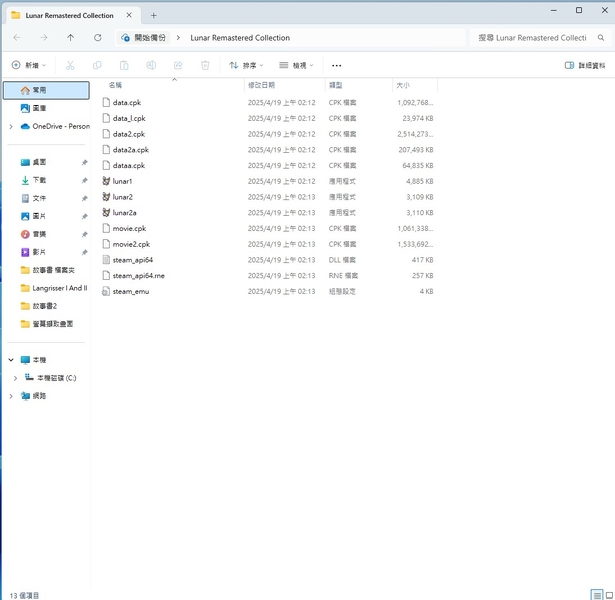Expand the OneDrive - Personal tree node
Image resolution: width=615 pixels, height=600 pixels.
tap(11, 126)
